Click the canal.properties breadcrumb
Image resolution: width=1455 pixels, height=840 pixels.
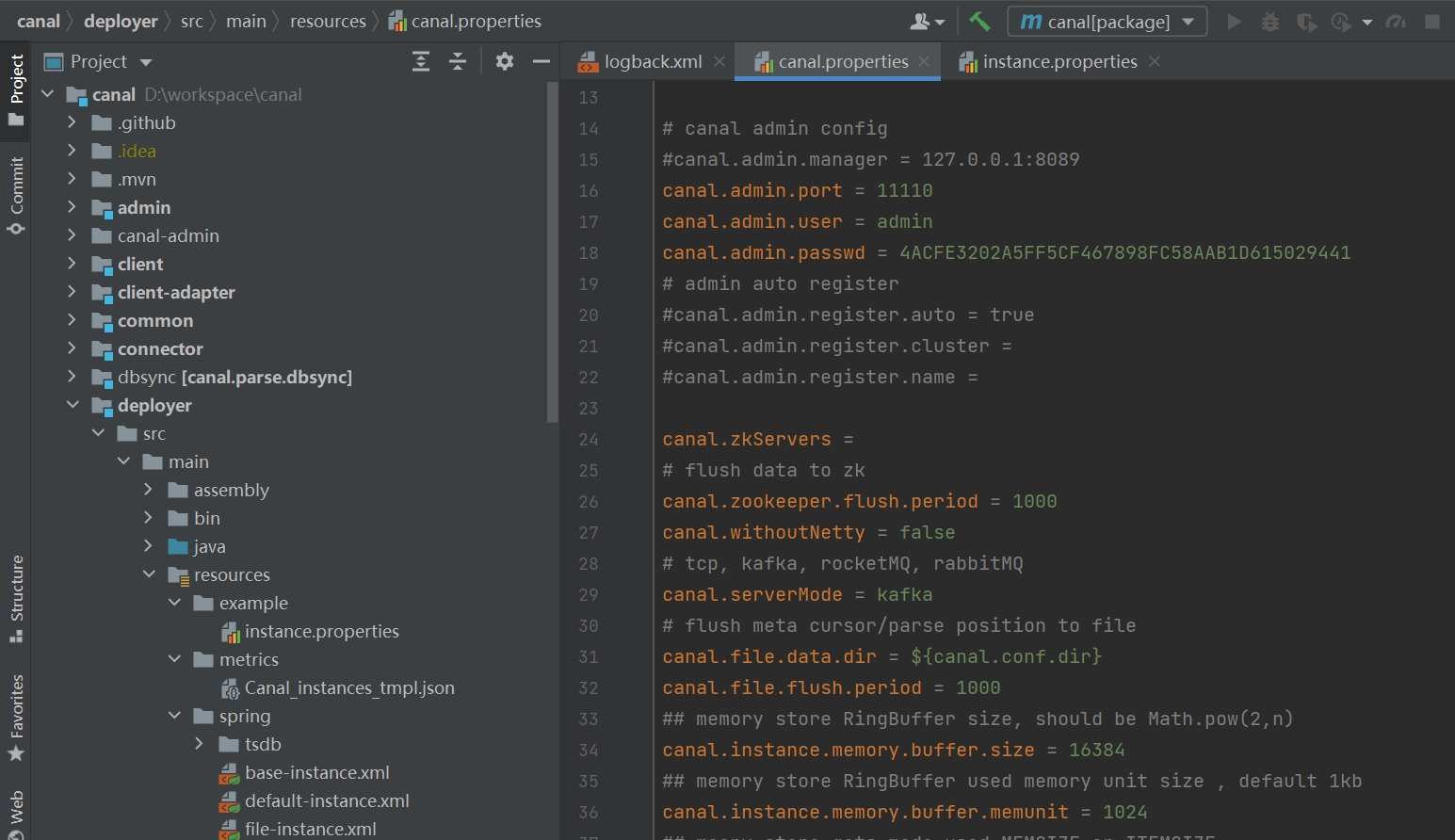tap(465, 21)
